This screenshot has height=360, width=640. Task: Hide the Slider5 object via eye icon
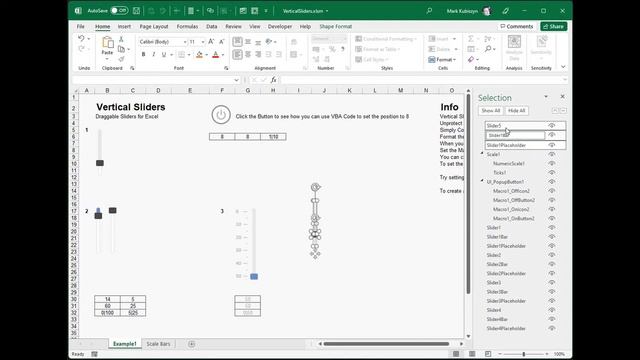click(552, 126)
